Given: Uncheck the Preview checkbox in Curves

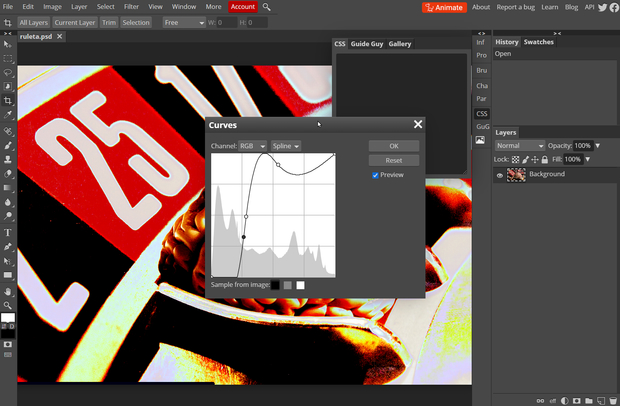Looking at the screenshot, I should pyautogui.click(x=375, y=175).
